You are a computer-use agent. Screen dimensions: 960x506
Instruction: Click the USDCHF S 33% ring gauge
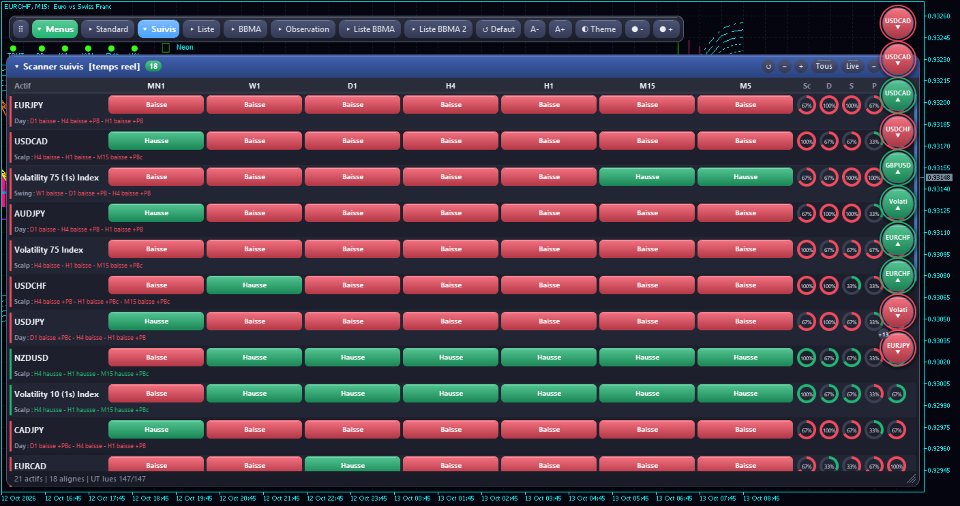852,285
